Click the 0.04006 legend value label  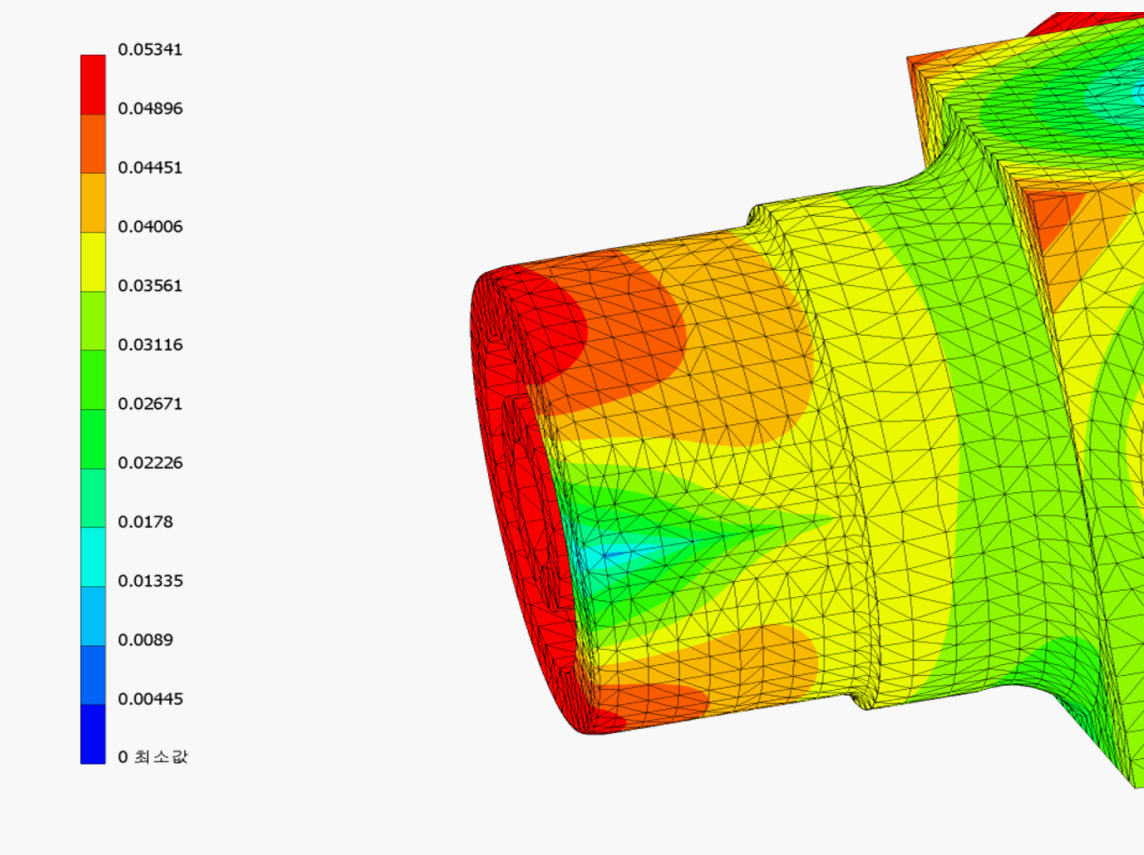(x=150, y=226)
